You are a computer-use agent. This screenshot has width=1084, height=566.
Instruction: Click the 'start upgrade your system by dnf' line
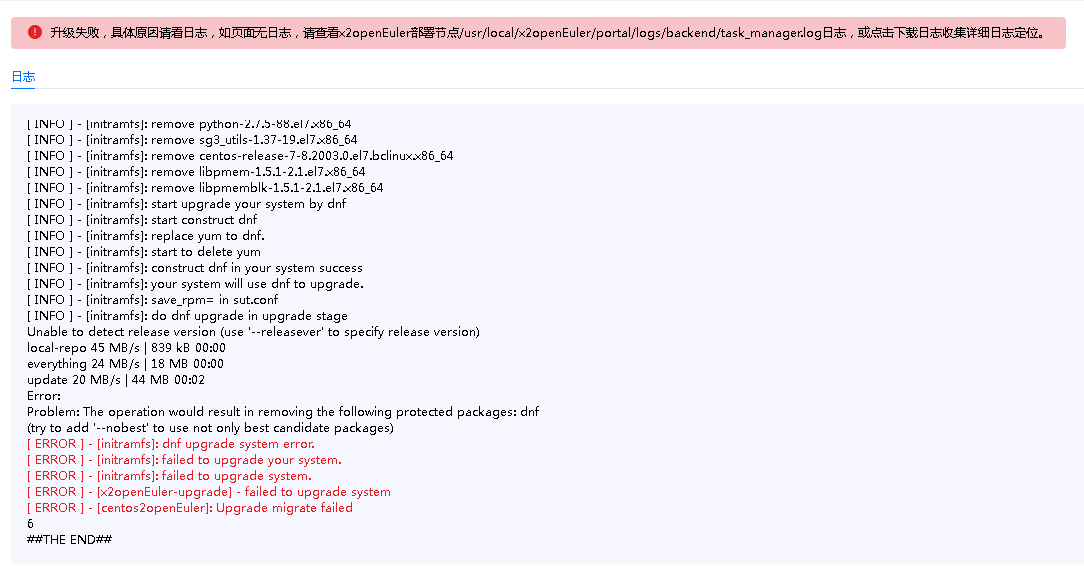click(187, 204)
